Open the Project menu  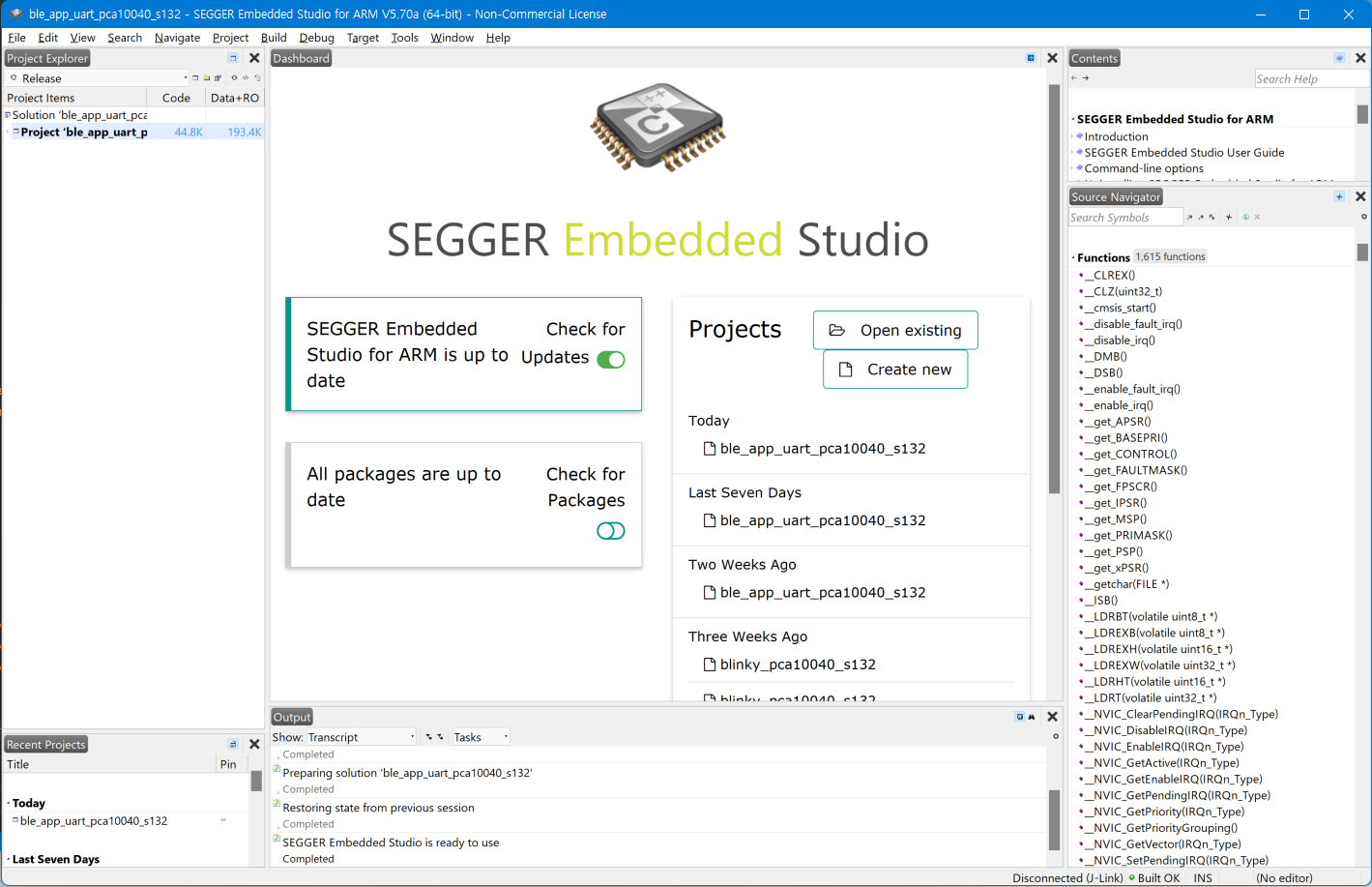(230, 38)
